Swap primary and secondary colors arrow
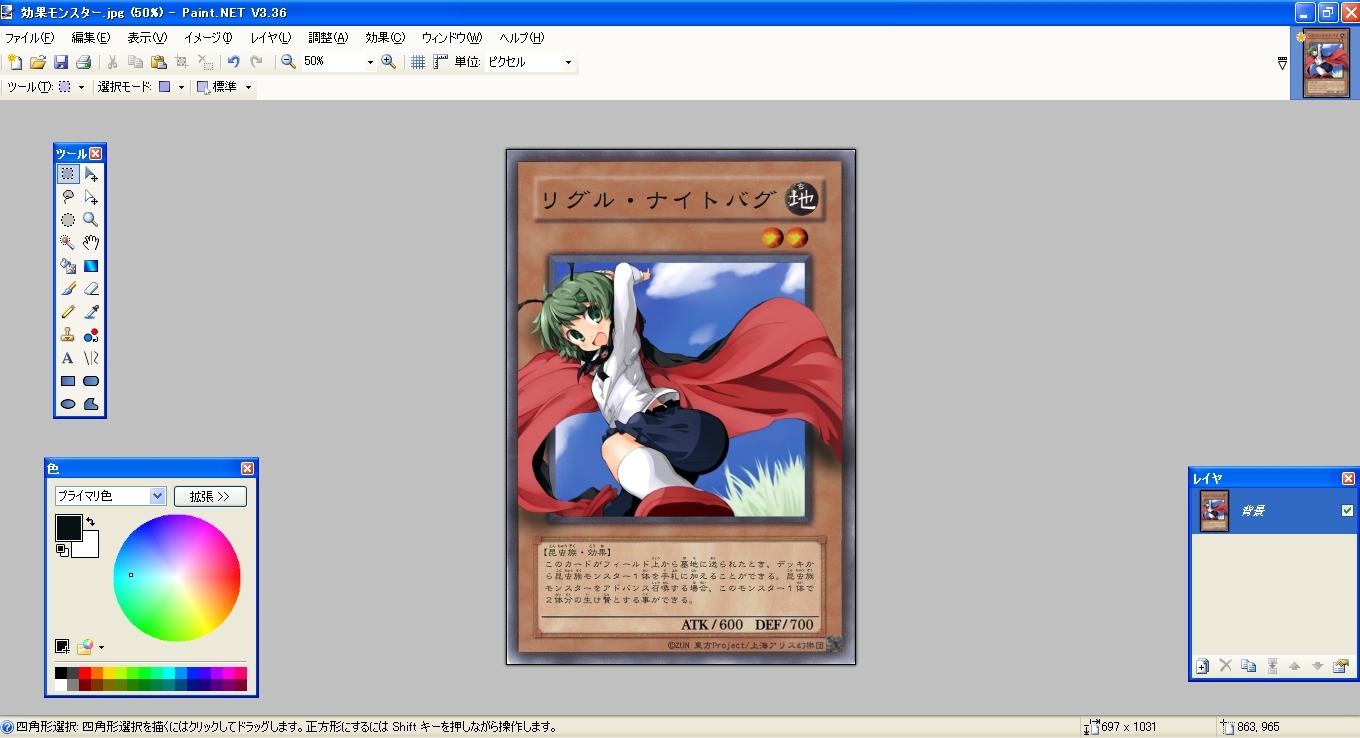This screenshot has width=1360, height=738. coord(90,522)
